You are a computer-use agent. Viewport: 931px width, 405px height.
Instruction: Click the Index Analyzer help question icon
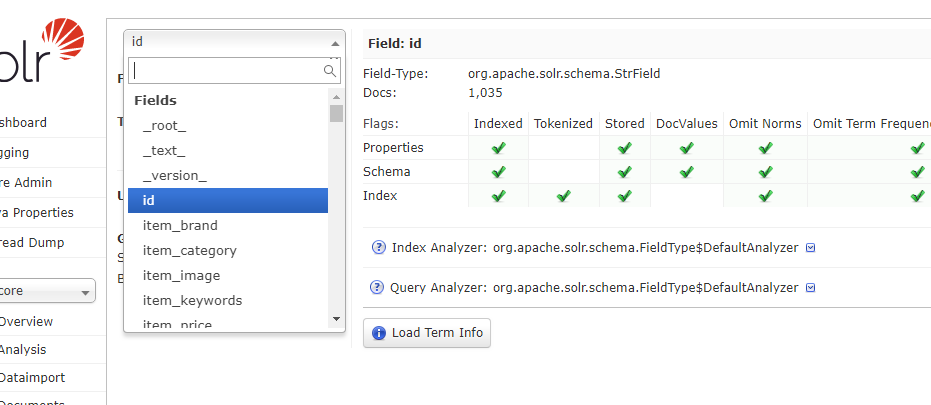coord(378,248)
